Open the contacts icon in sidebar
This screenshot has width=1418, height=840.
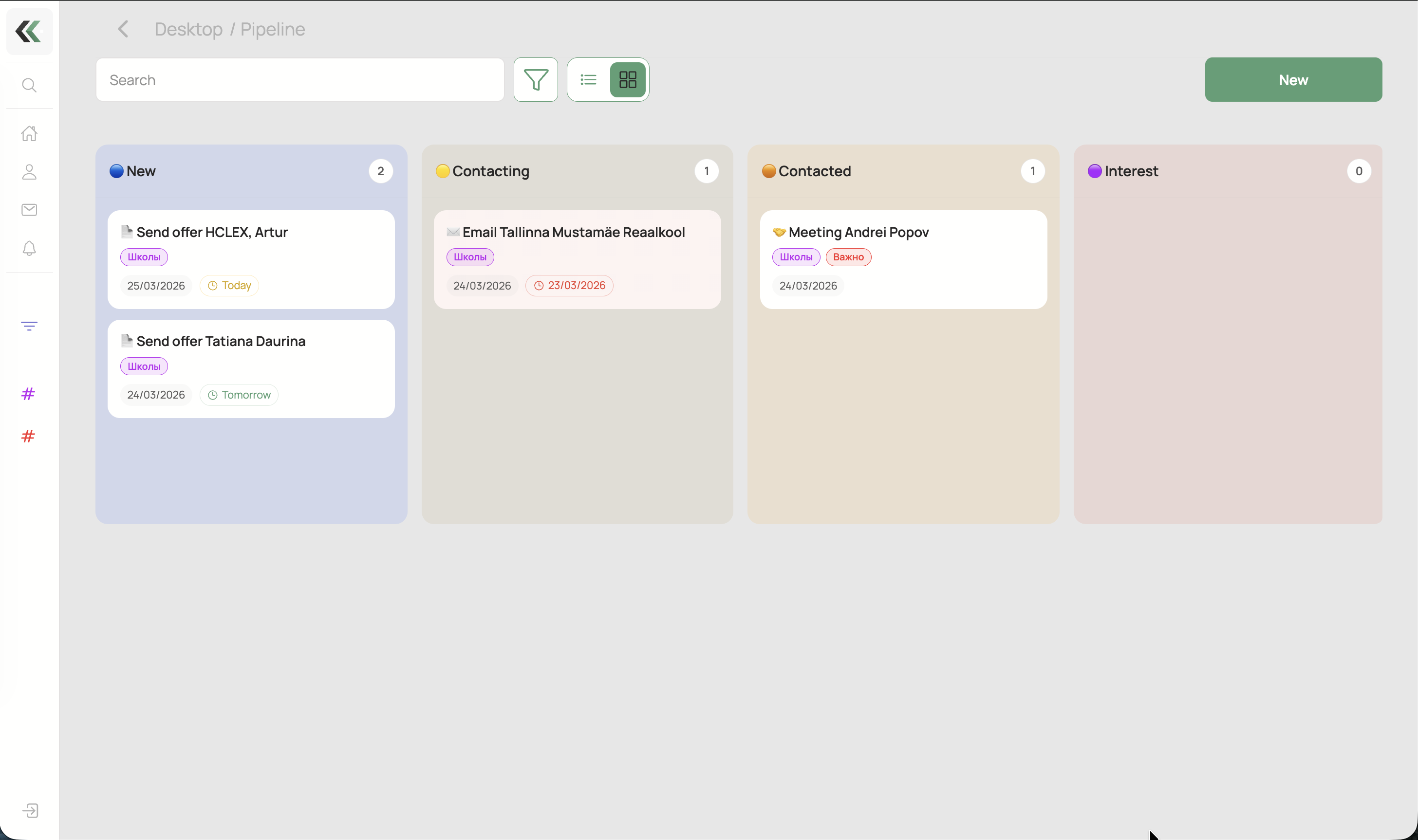[x=29, y=171]
